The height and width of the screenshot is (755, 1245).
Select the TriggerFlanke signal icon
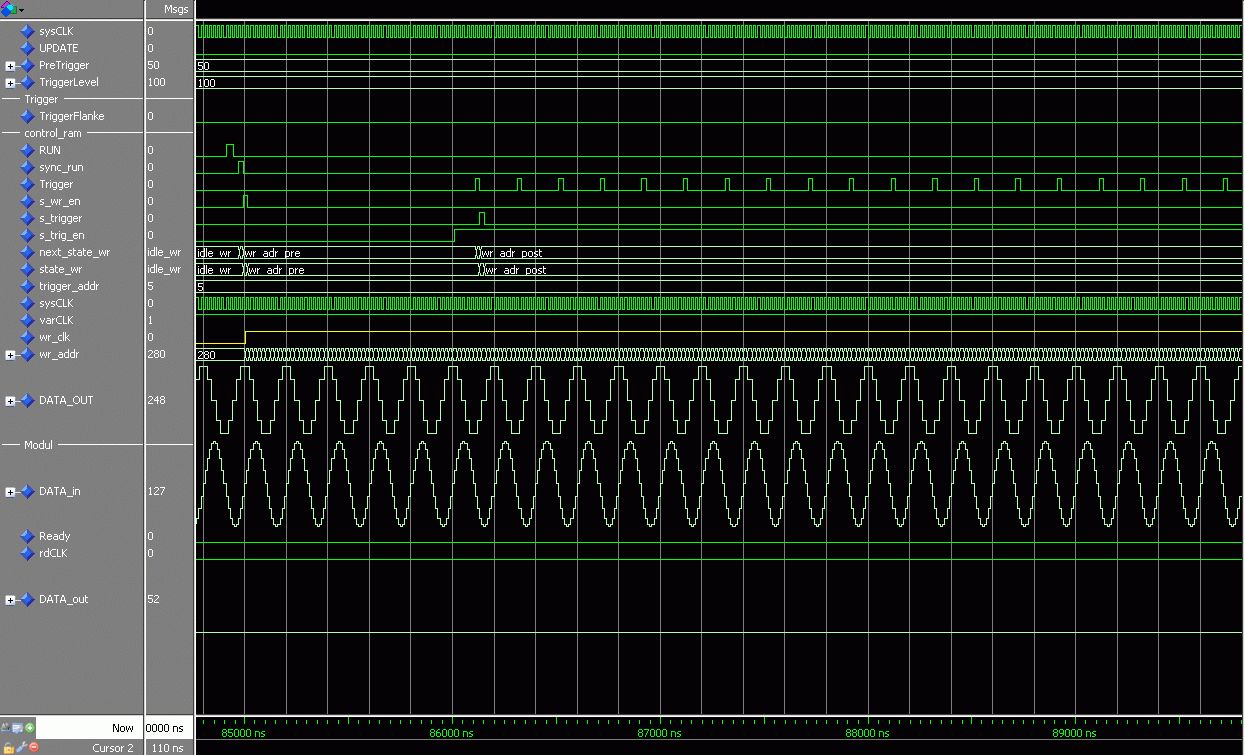pos(28,116)
